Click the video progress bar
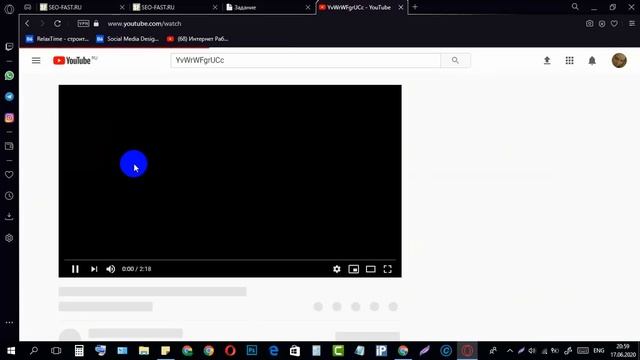 click(x=230, y=260)
